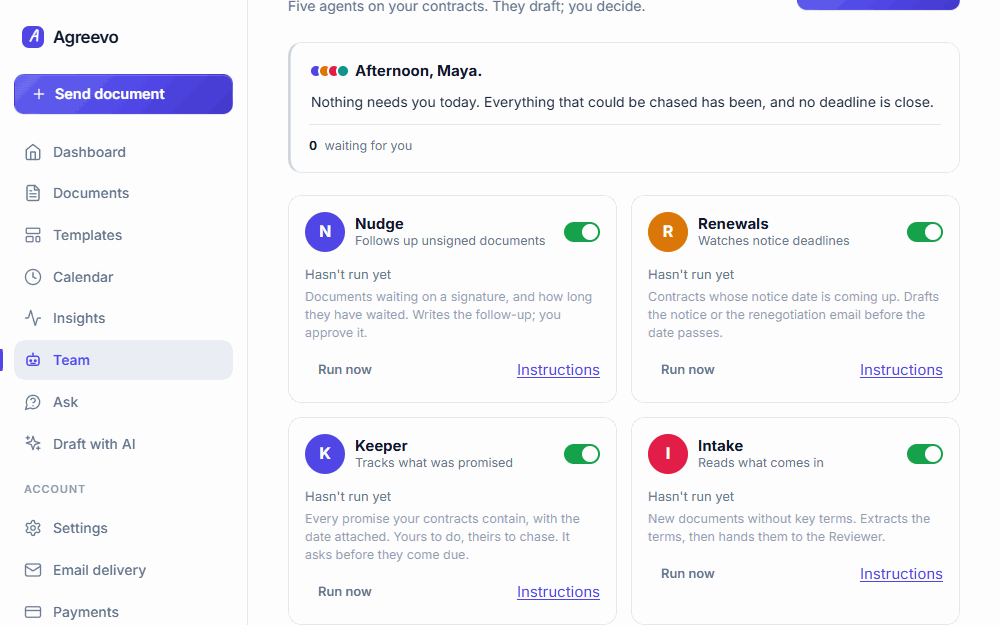Screen dimensions: 1000x625
Task: Click the Documents file icon
Action: pos(33,193)
